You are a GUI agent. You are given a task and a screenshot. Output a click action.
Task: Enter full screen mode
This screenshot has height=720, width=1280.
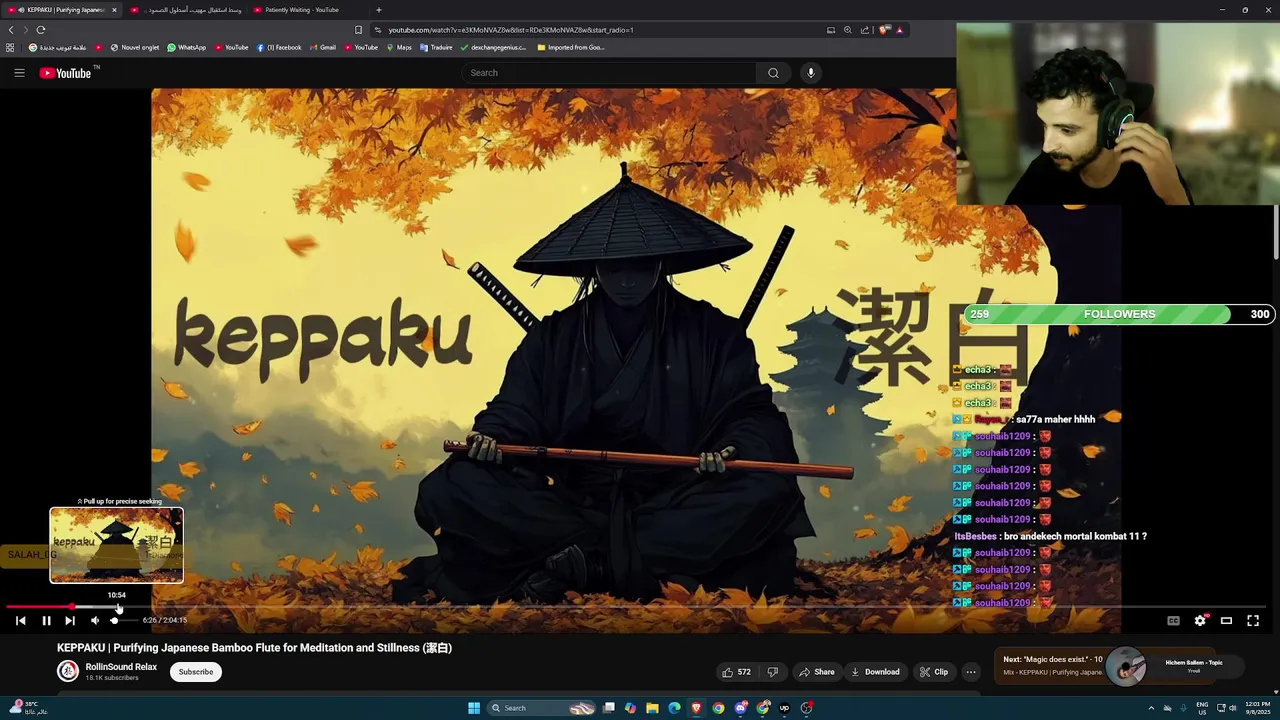tap(1253, 621)
